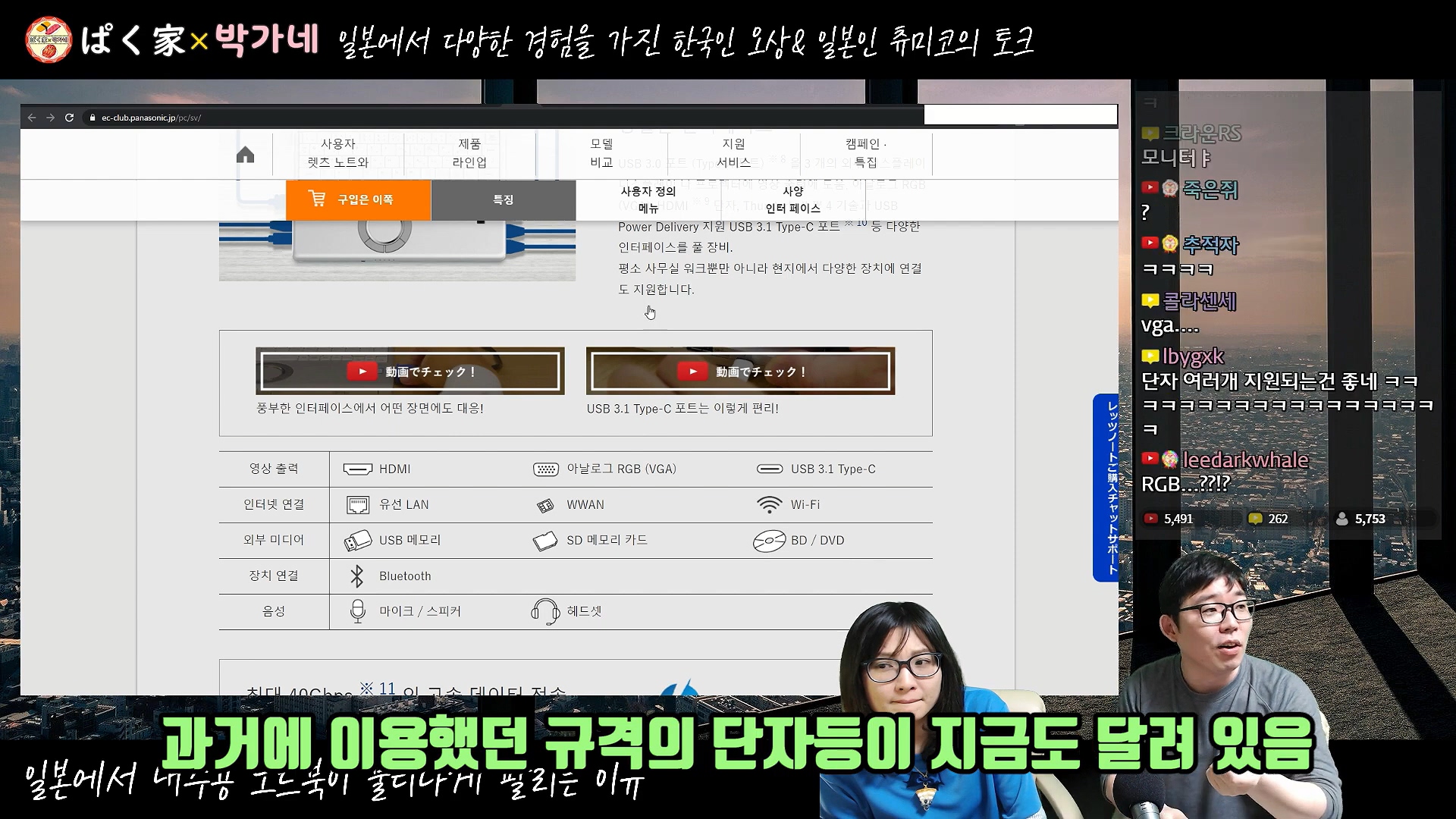Image resolution: width=1456 pixels, height=819 pixels.
Task: Click the Bluetooth icon
Action: 357,576
